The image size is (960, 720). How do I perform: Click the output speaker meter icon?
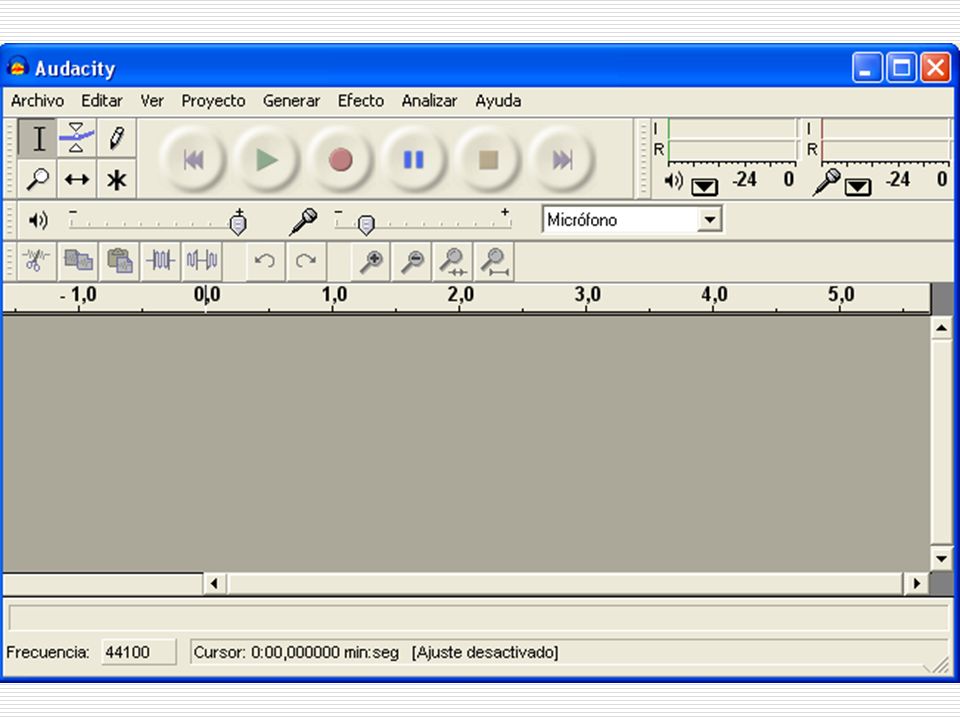[673, 181]
